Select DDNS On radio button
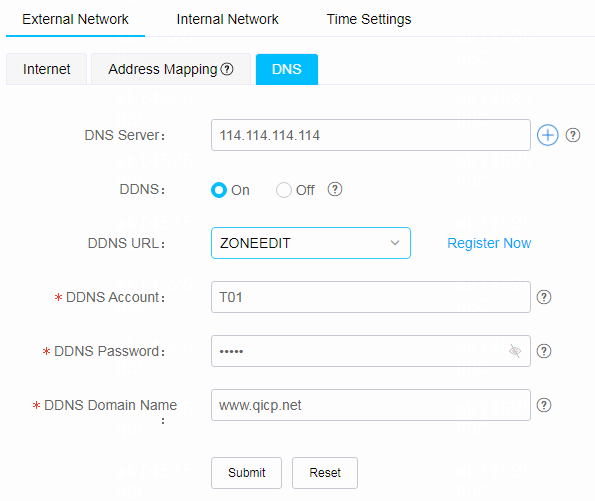 219,190
